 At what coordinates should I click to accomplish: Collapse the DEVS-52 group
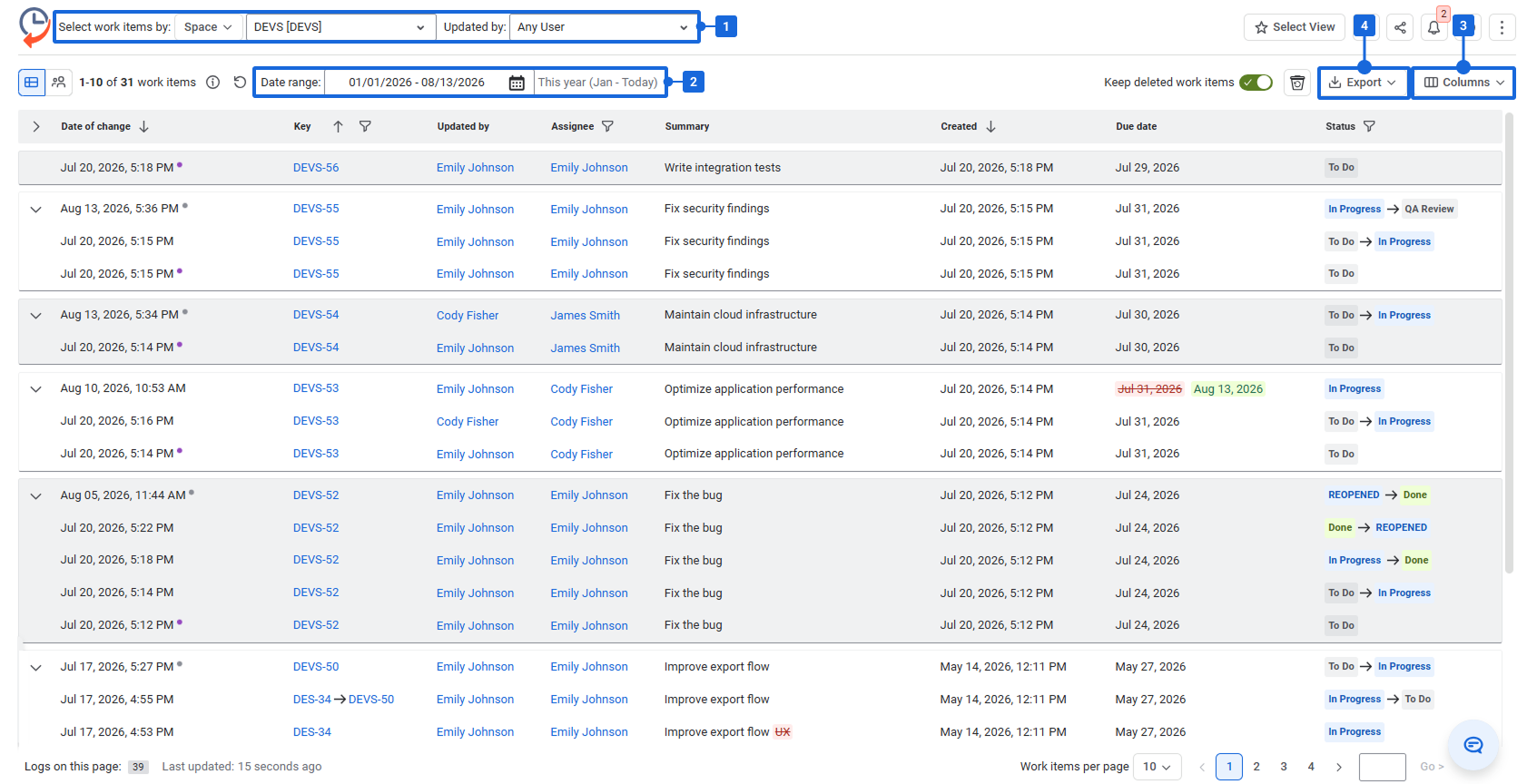36,496
